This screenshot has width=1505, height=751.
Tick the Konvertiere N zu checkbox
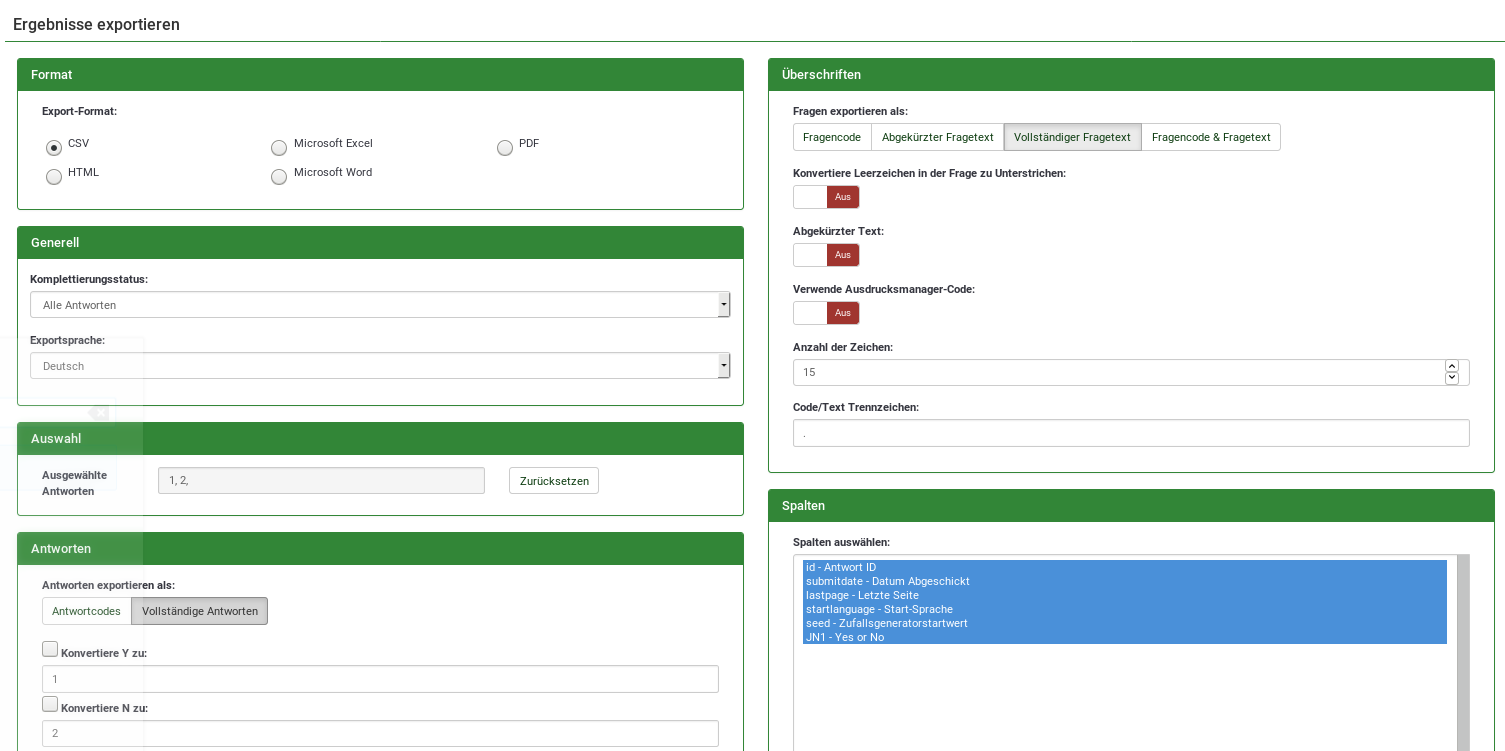pos(50,704)
